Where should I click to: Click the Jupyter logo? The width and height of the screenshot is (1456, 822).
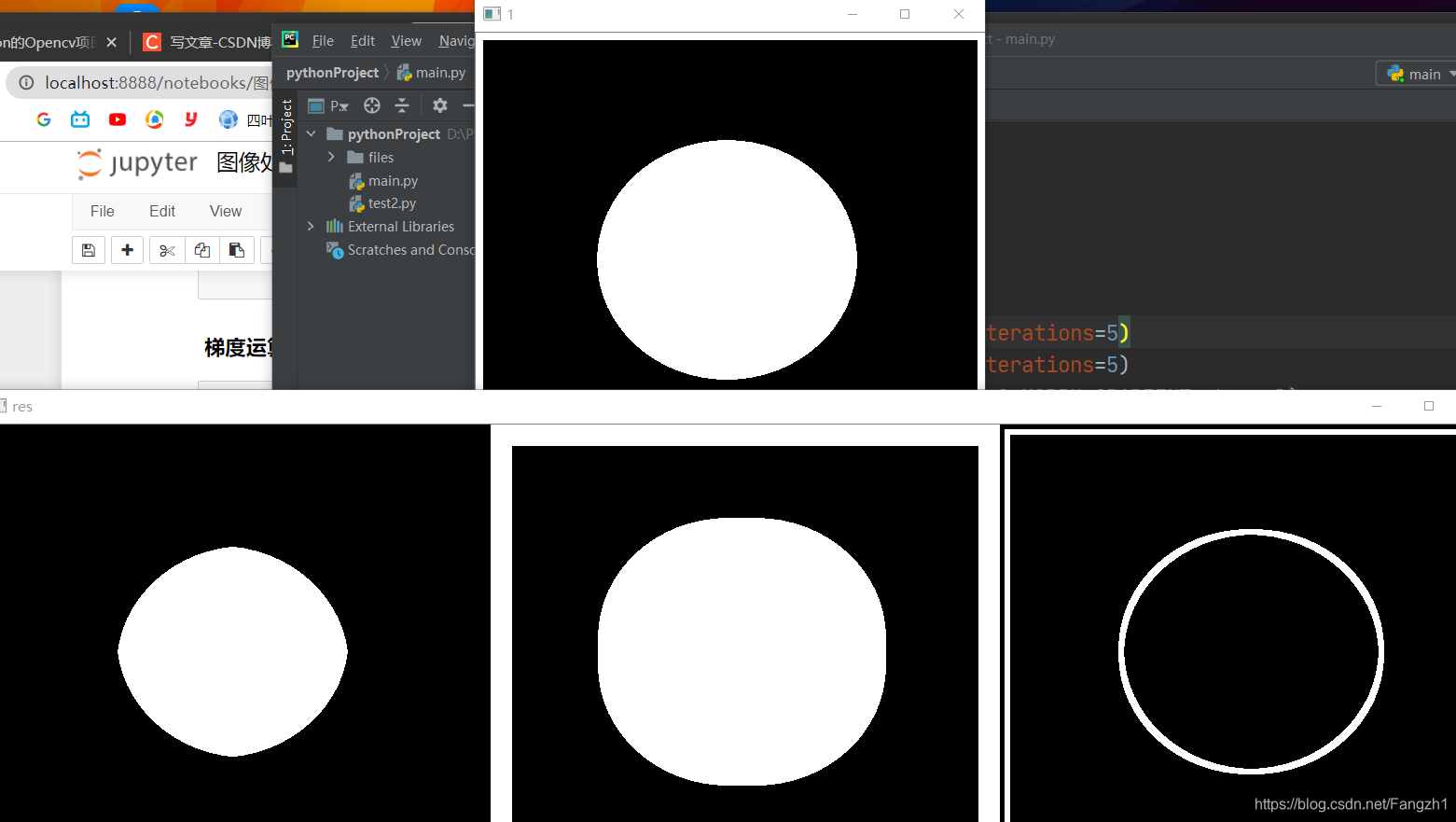point(137,163)
